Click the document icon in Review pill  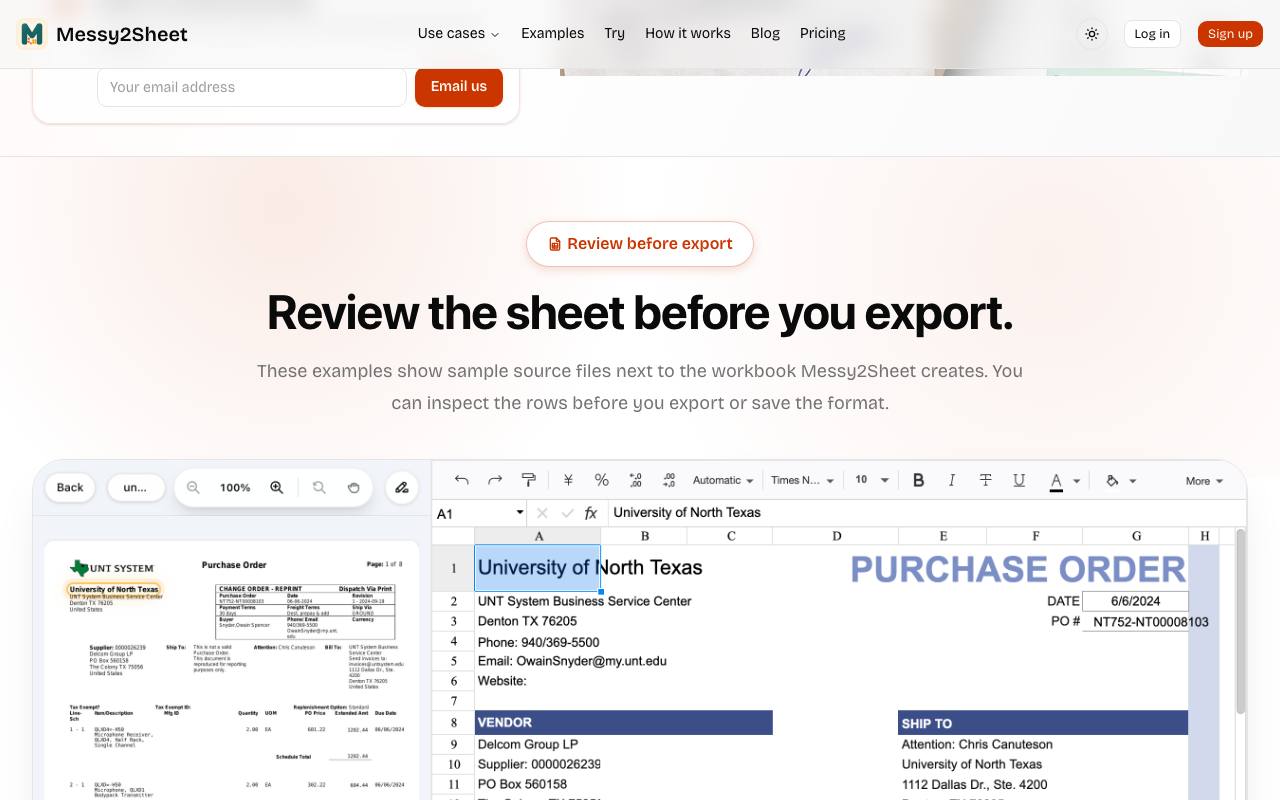coord(555,244)
